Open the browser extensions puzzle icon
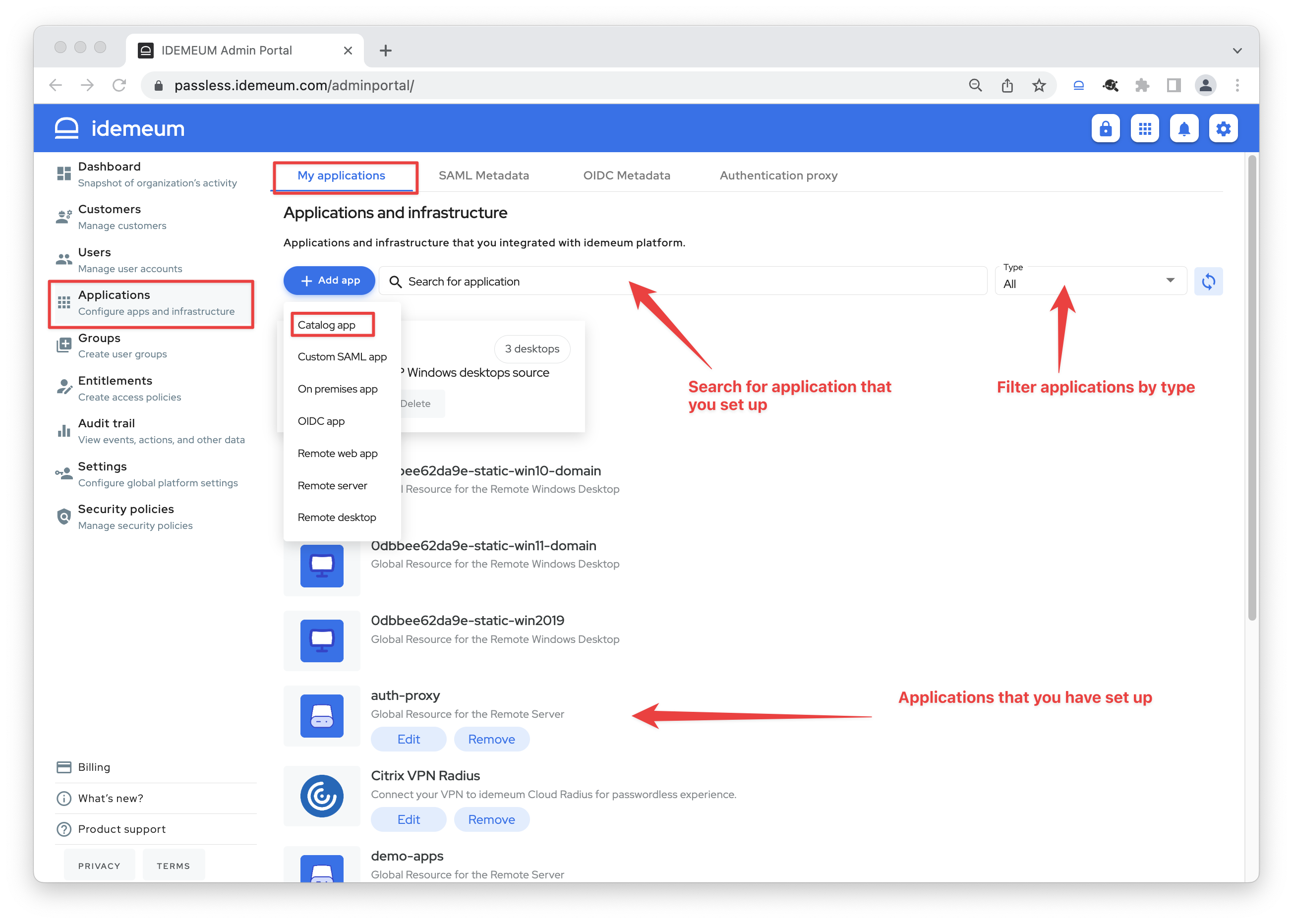Viewport: 1293px width, 924px height. [1142, 85]
